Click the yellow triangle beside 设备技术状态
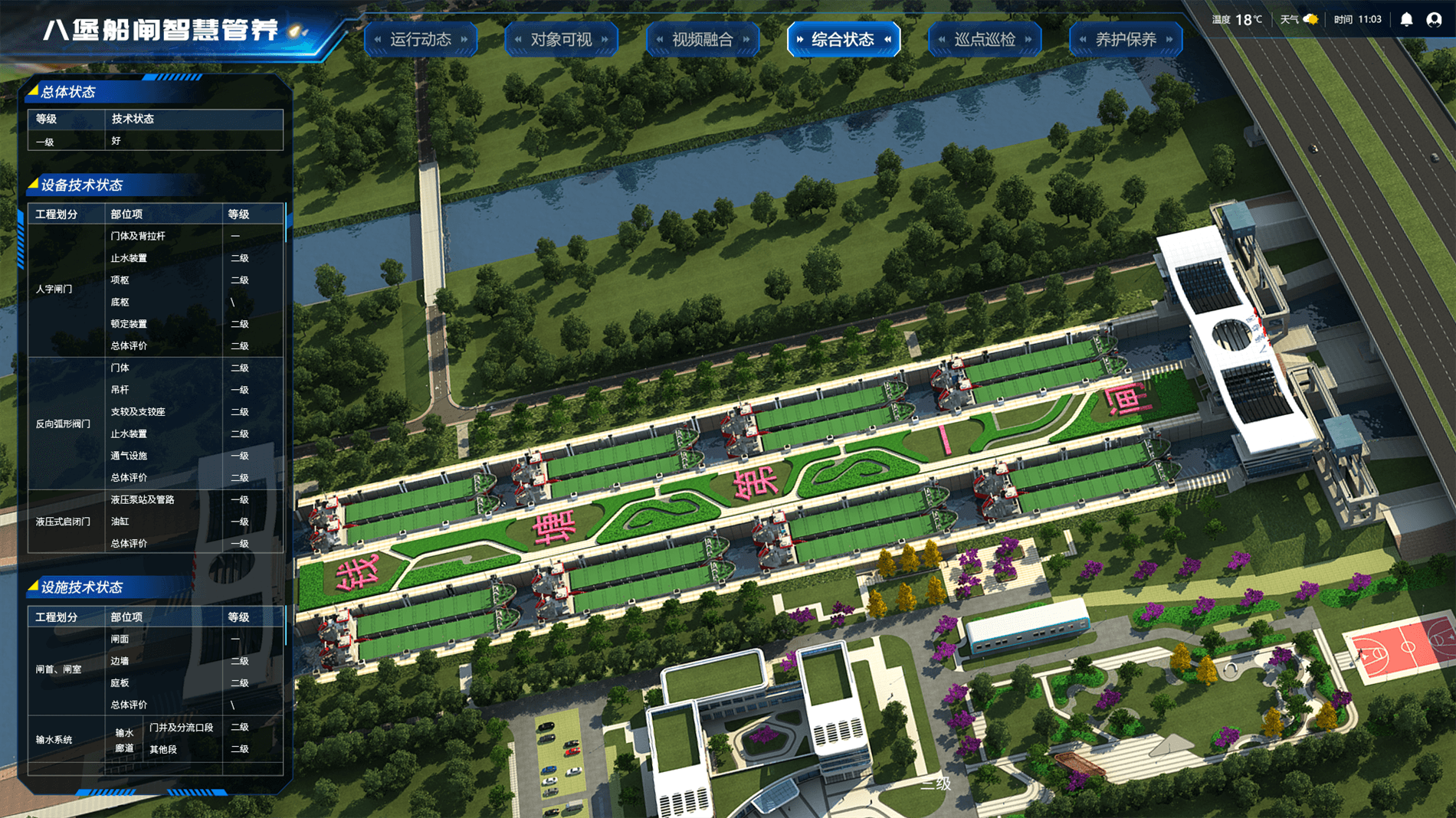1456x818 pixels. 33,185
